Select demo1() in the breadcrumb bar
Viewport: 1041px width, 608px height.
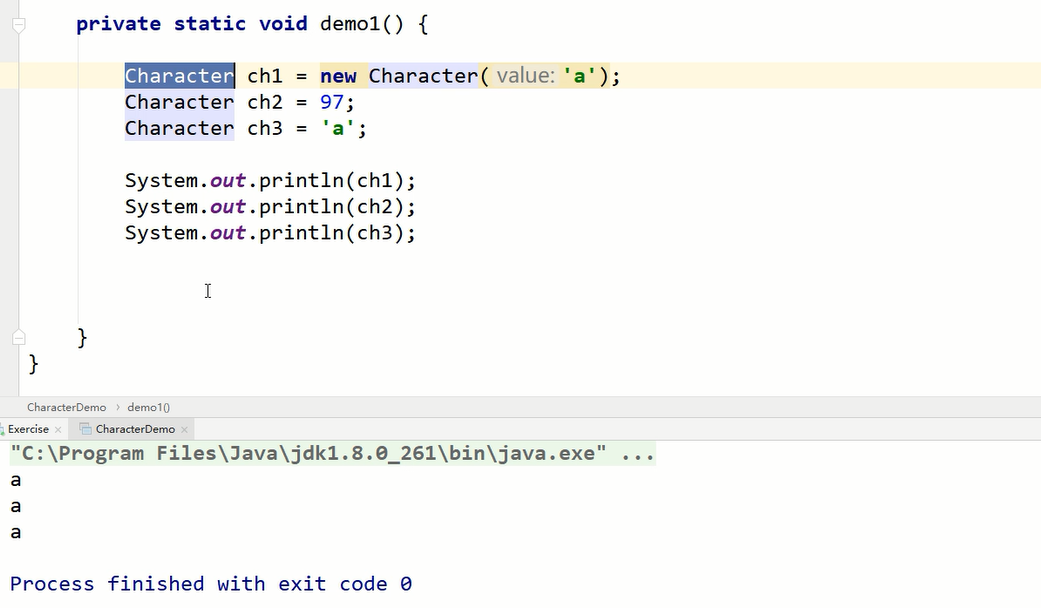tap(149, 408)
